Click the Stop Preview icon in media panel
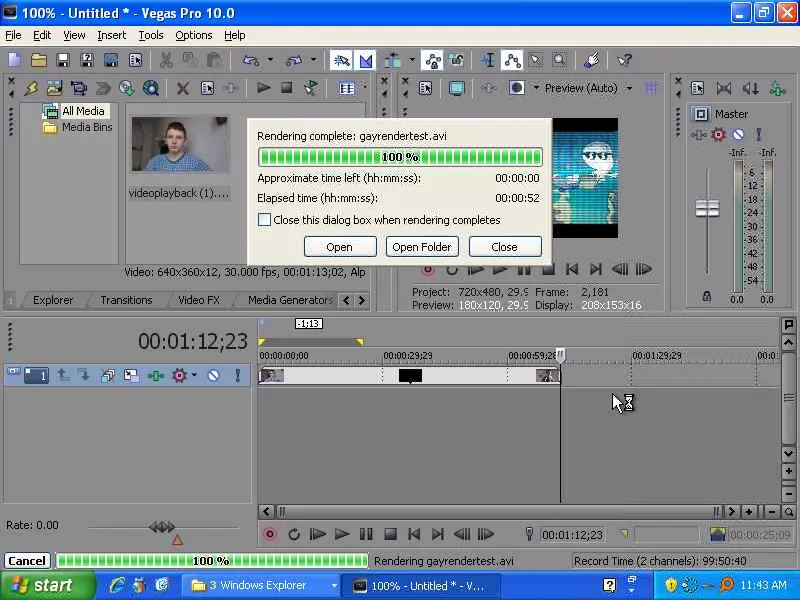 click(x=287, y=88)
